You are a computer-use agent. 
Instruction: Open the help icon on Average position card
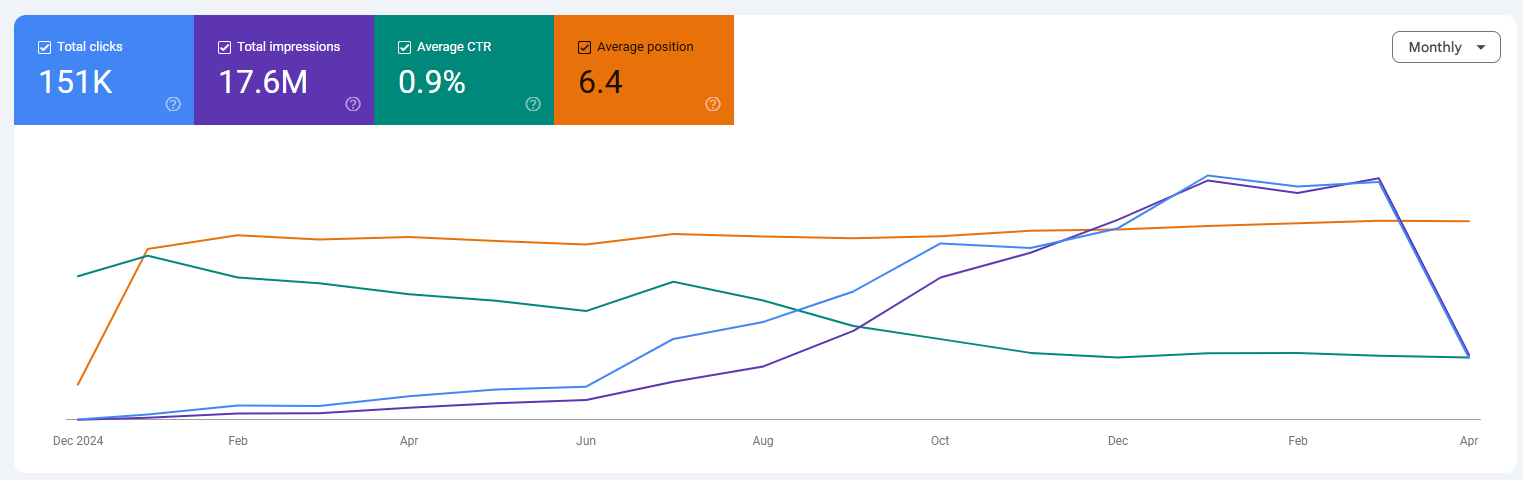point(713,104)
